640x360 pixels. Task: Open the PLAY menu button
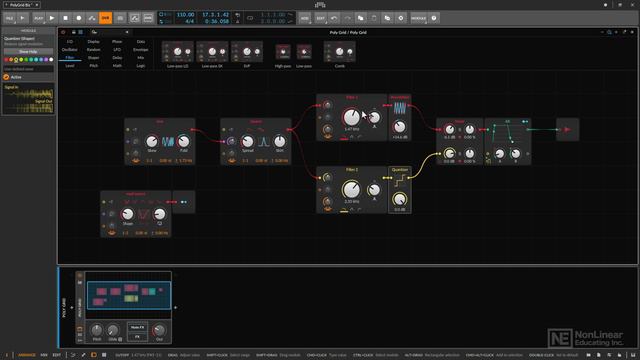click(x=38, y=18)
